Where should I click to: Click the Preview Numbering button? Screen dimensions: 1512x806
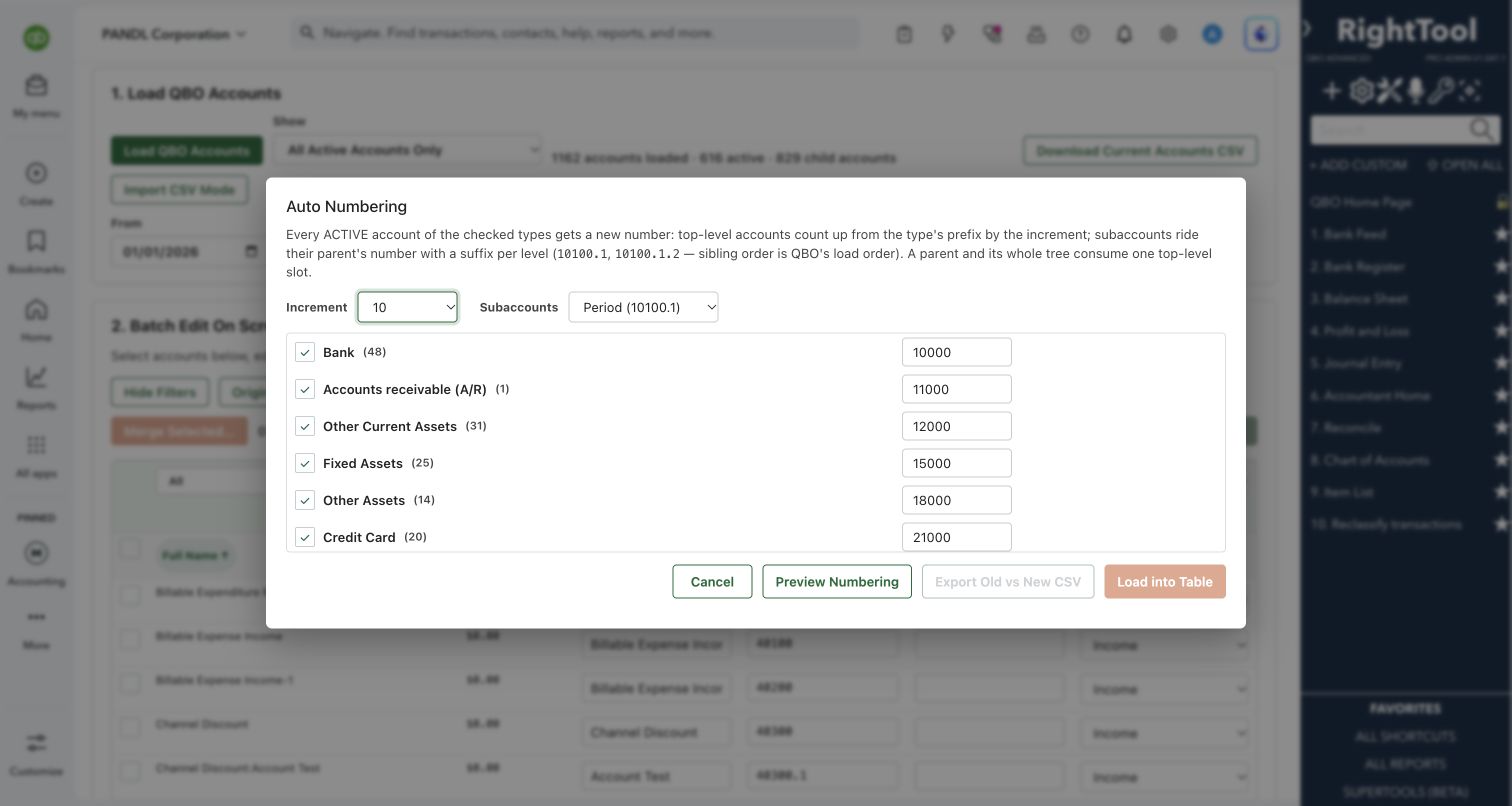pos(837,582)
